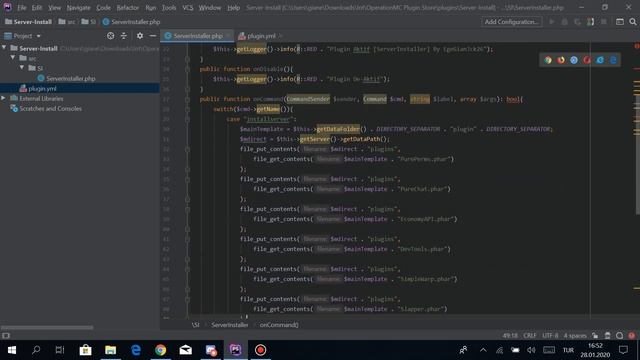The width and height of the screenshot is (640, 360).
Task: Open line separator CRLF selector
Action: [x=530, y=336]
